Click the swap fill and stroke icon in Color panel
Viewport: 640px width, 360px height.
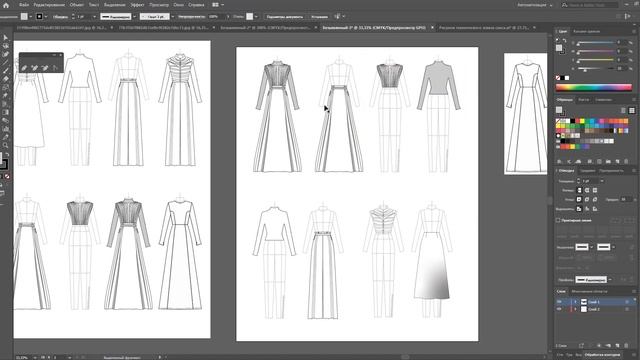point(564,40)
